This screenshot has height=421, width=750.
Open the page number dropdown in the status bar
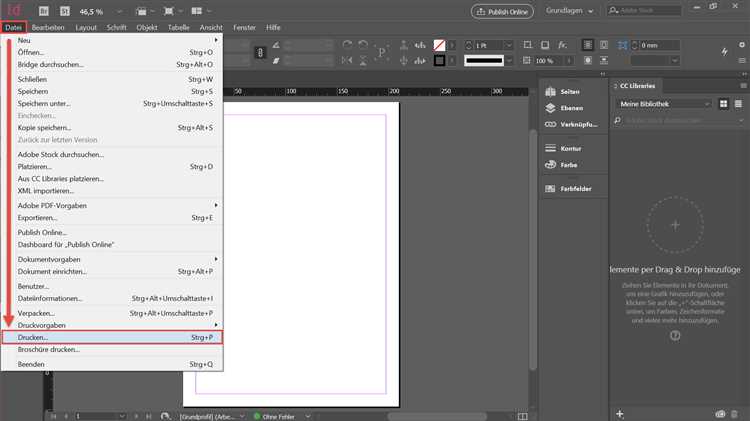pos(122,416)
